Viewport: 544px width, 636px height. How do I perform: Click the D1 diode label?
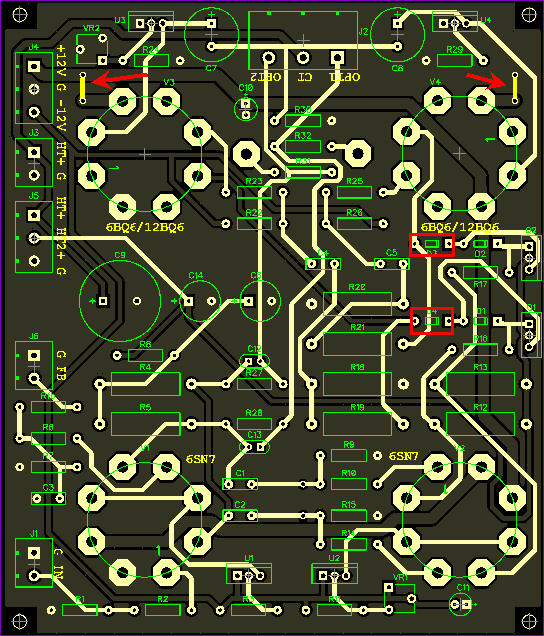point(481,311)
